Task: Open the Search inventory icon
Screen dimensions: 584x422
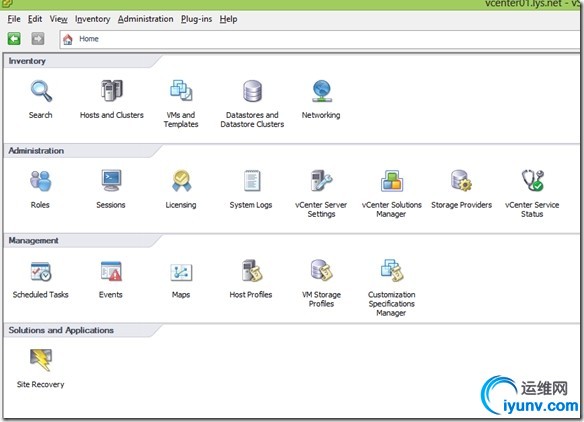Action: pos(41,91)
